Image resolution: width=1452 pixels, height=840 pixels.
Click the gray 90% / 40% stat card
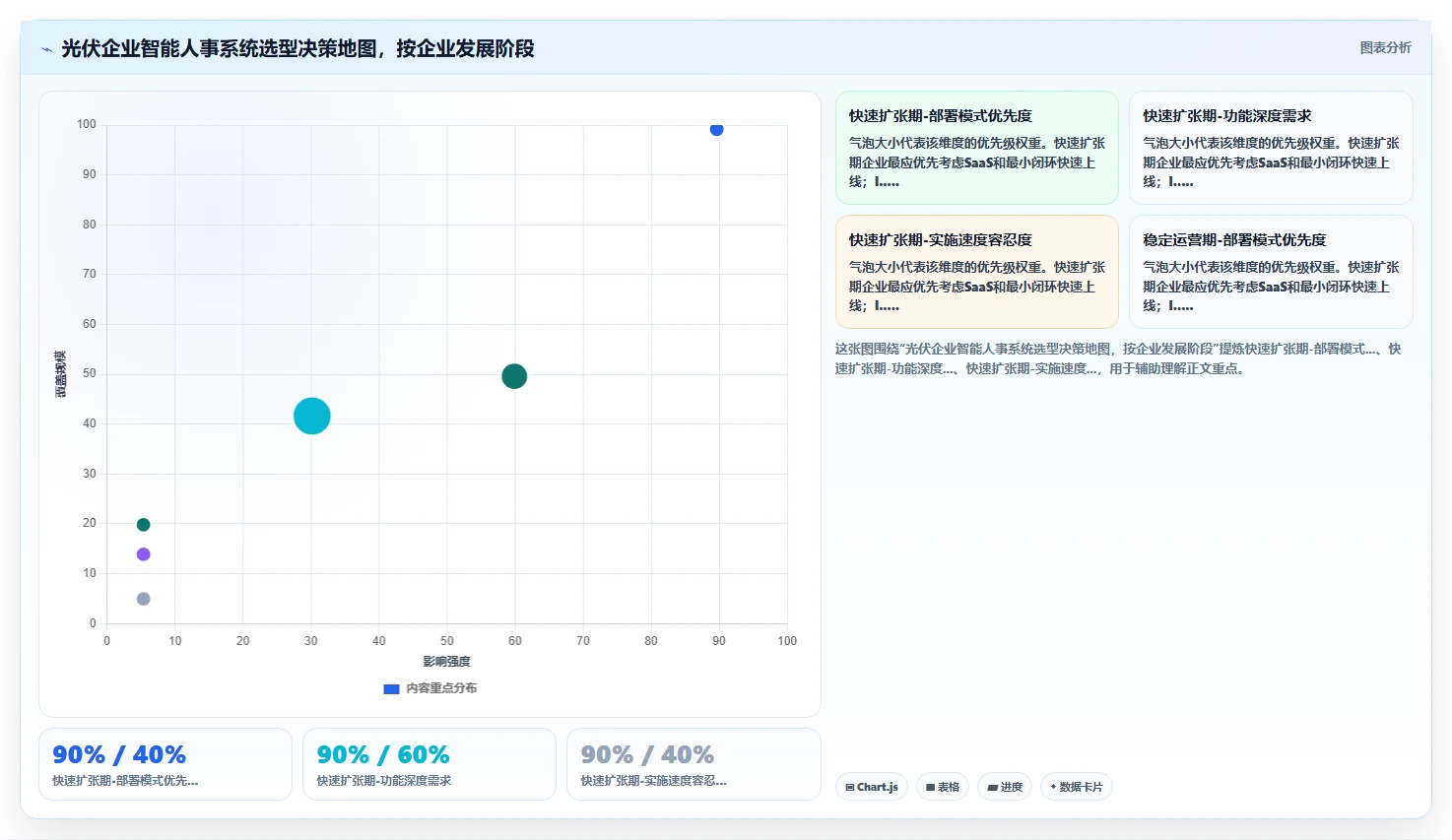[693, 764]
